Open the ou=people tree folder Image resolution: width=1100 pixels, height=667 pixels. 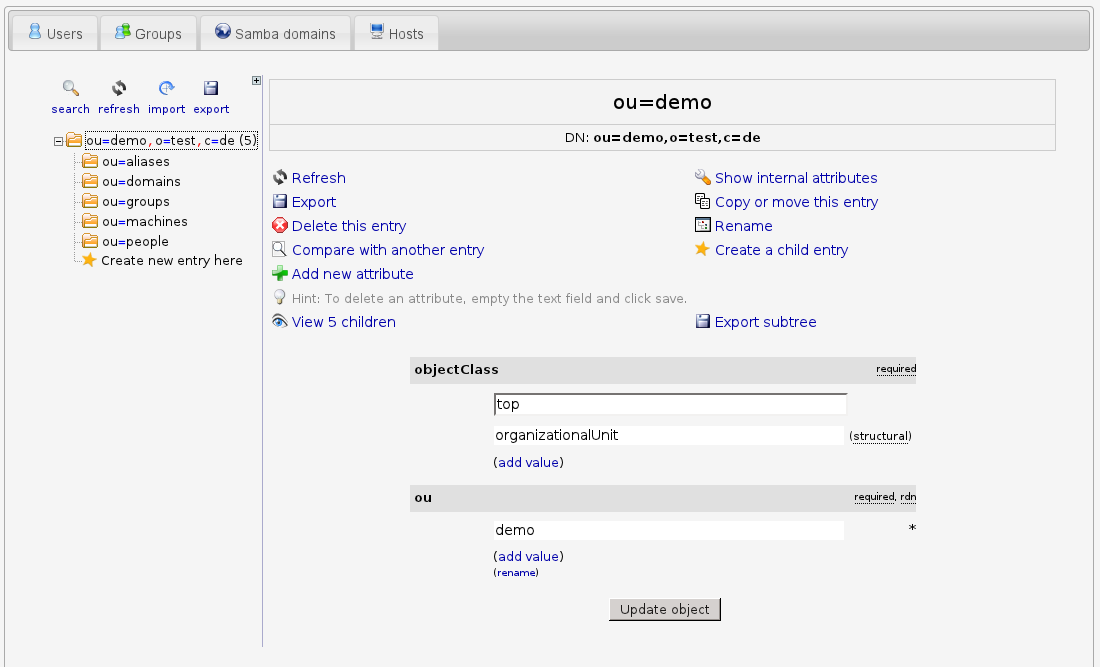[135, 241]
